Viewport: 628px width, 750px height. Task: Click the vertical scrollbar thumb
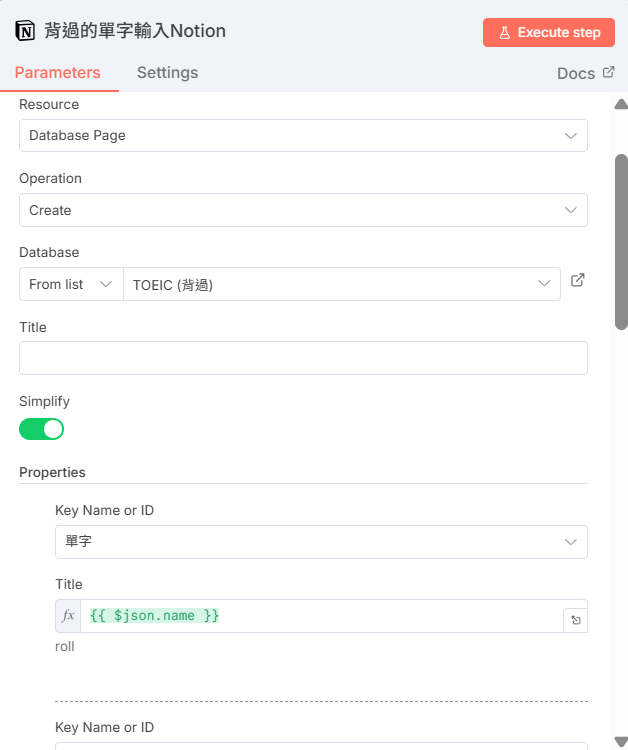621,240
